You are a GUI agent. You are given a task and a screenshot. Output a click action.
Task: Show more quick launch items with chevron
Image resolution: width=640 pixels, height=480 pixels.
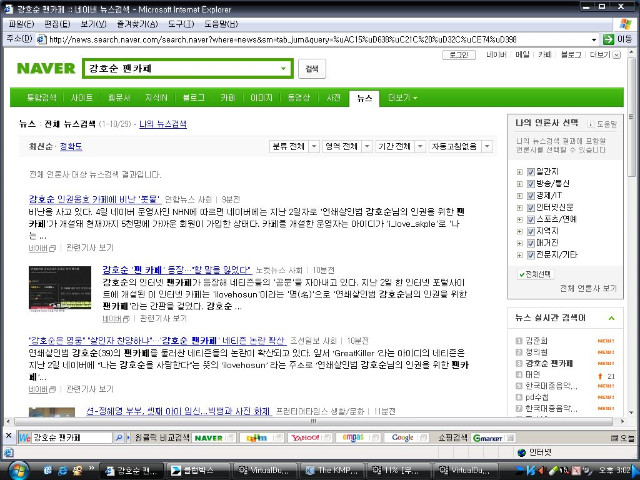point(91,468)
